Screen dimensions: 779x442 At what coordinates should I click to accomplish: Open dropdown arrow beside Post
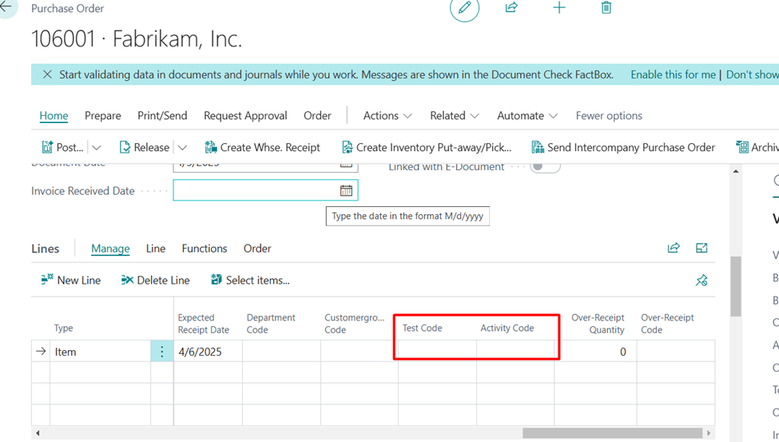96,147
